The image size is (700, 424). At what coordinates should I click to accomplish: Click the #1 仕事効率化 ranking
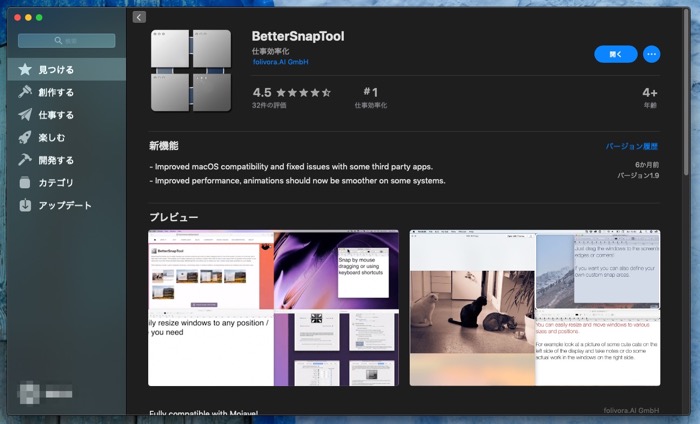point(371,97)
